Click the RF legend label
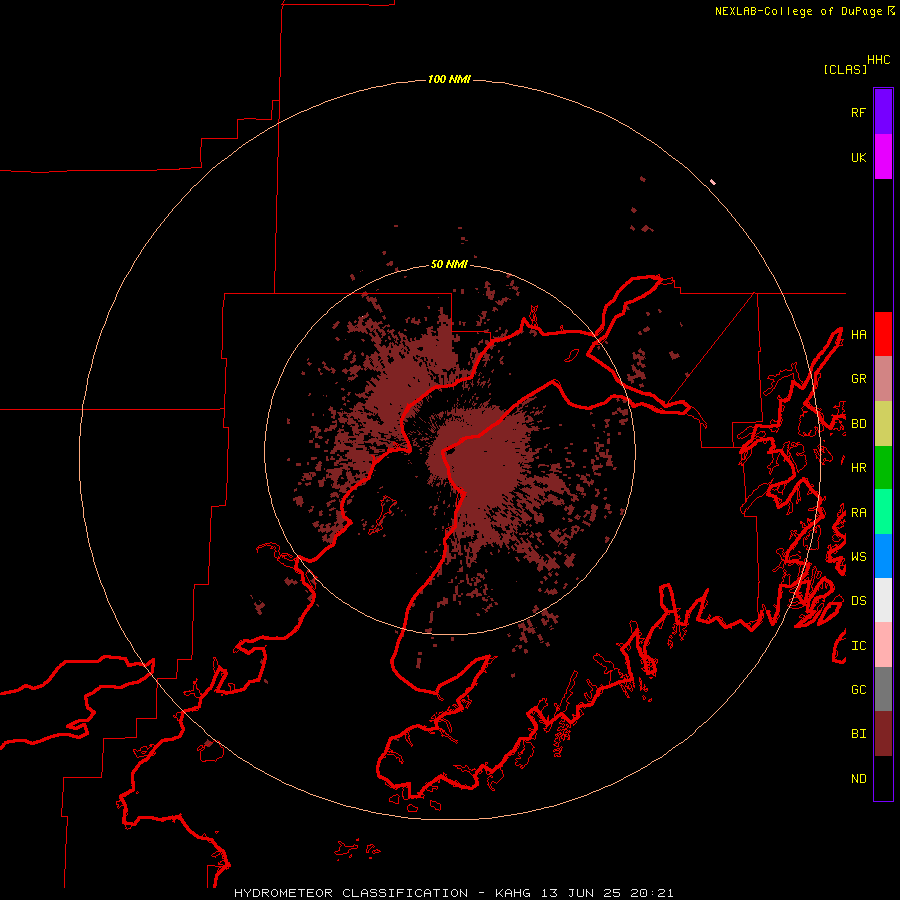The image size is (900, 900). [x=858, y=112]
